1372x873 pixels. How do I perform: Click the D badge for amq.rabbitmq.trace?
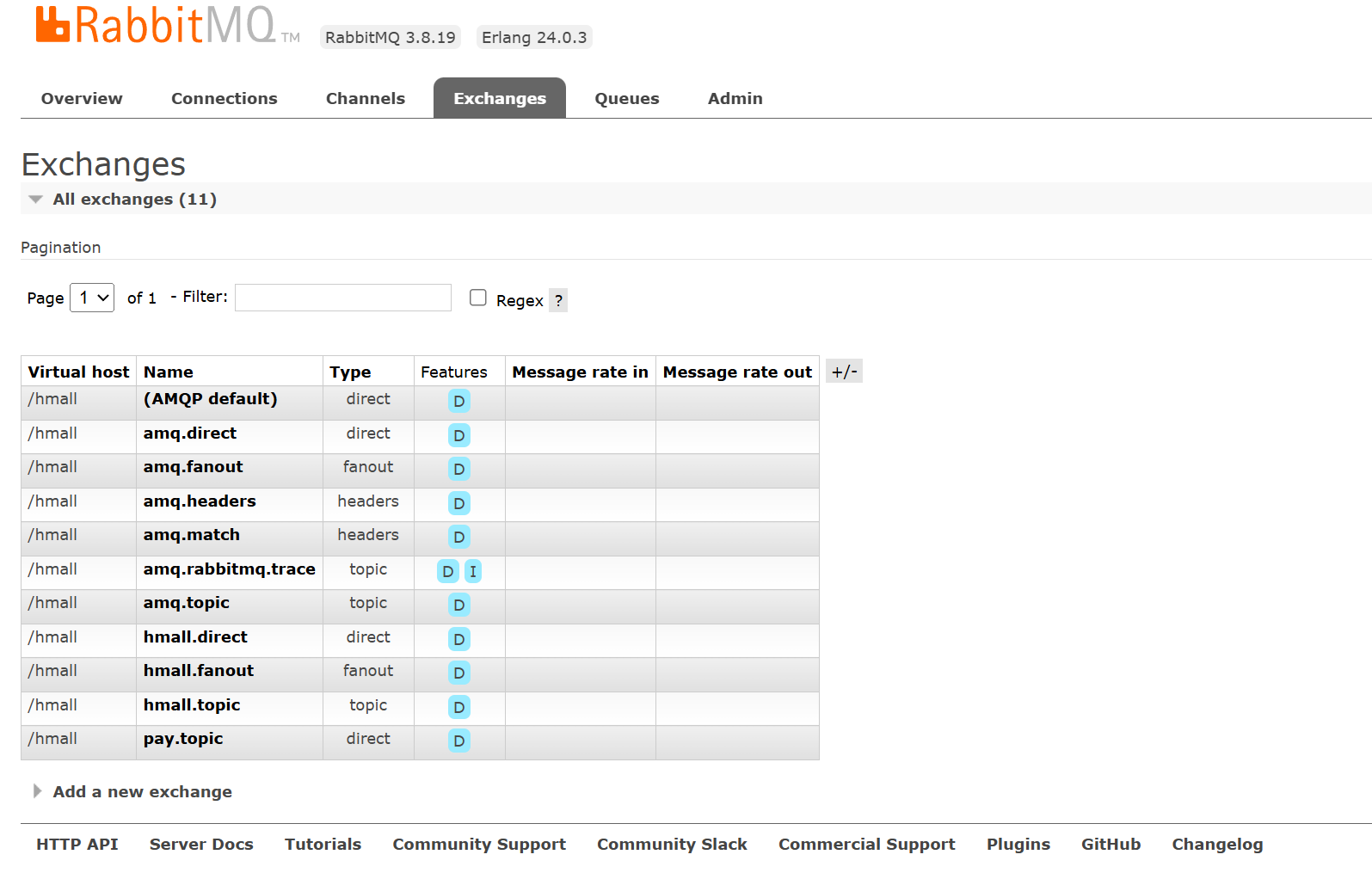point(448,571)
